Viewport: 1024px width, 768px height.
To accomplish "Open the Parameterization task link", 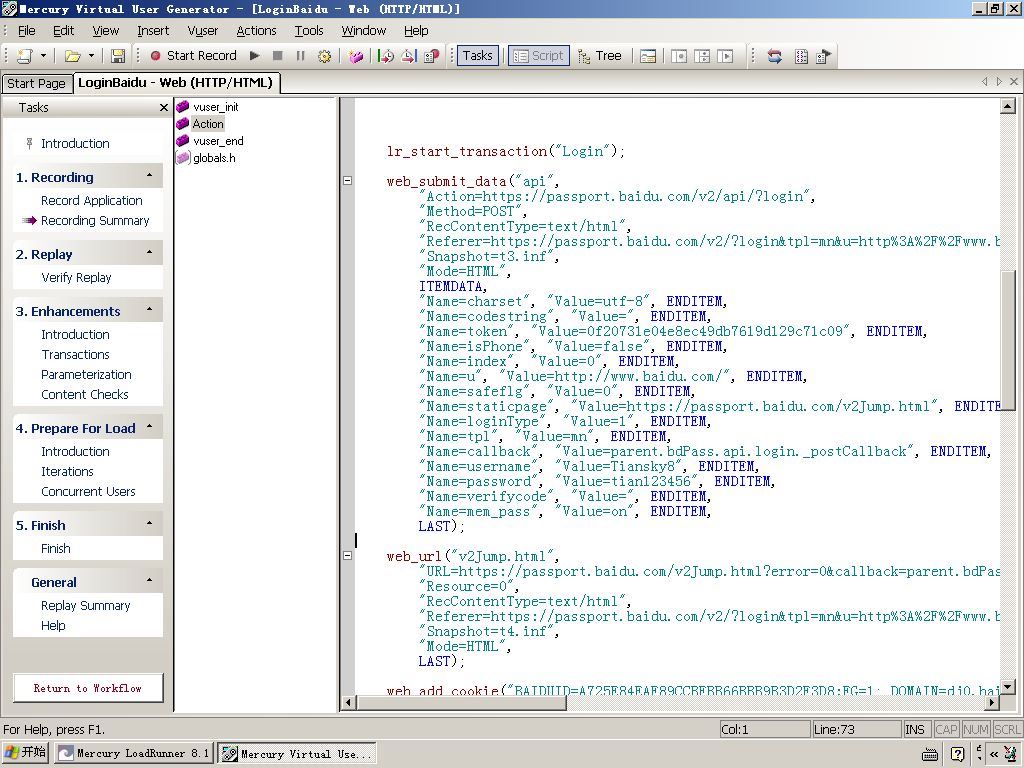I will tap(86, 375).
